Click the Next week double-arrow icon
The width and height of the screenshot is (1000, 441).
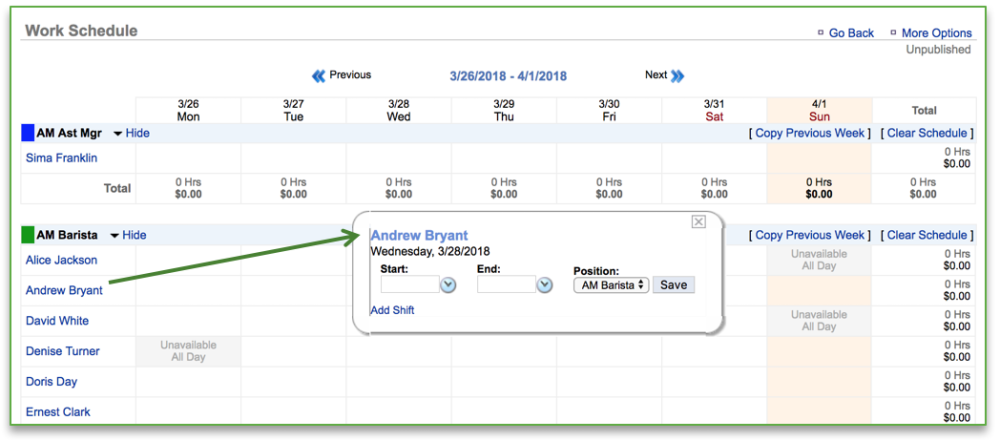pos(678,75)
